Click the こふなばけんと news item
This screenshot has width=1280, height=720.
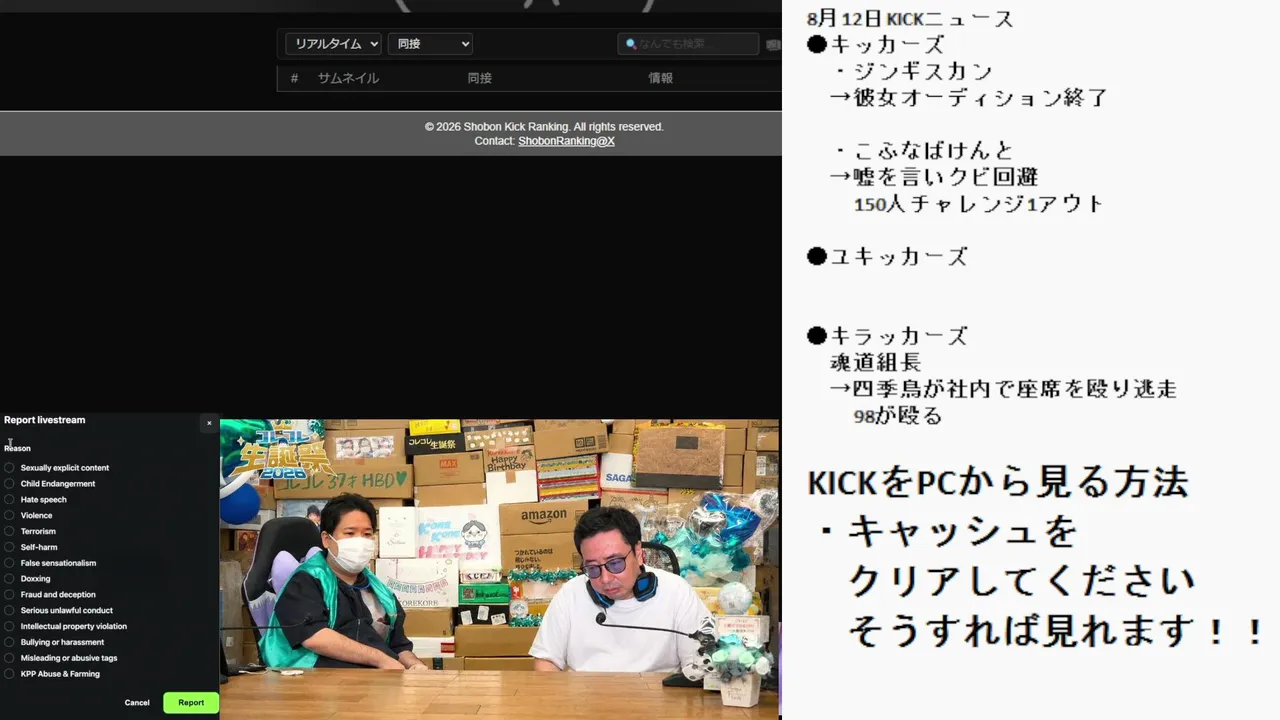924,151
